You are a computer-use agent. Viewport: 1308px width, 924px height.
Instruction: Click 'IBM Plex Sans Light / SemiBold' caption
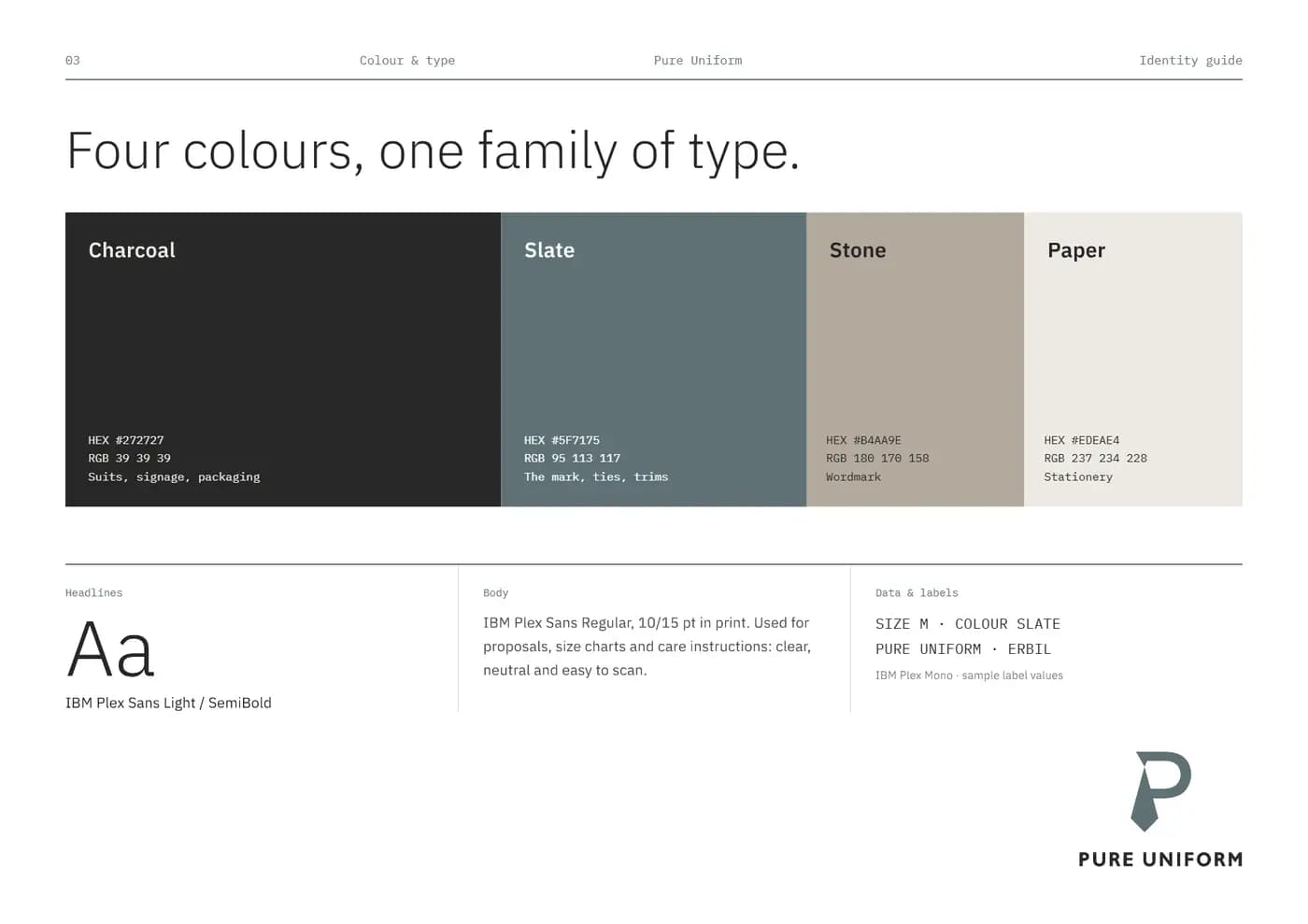click(168, 703)
